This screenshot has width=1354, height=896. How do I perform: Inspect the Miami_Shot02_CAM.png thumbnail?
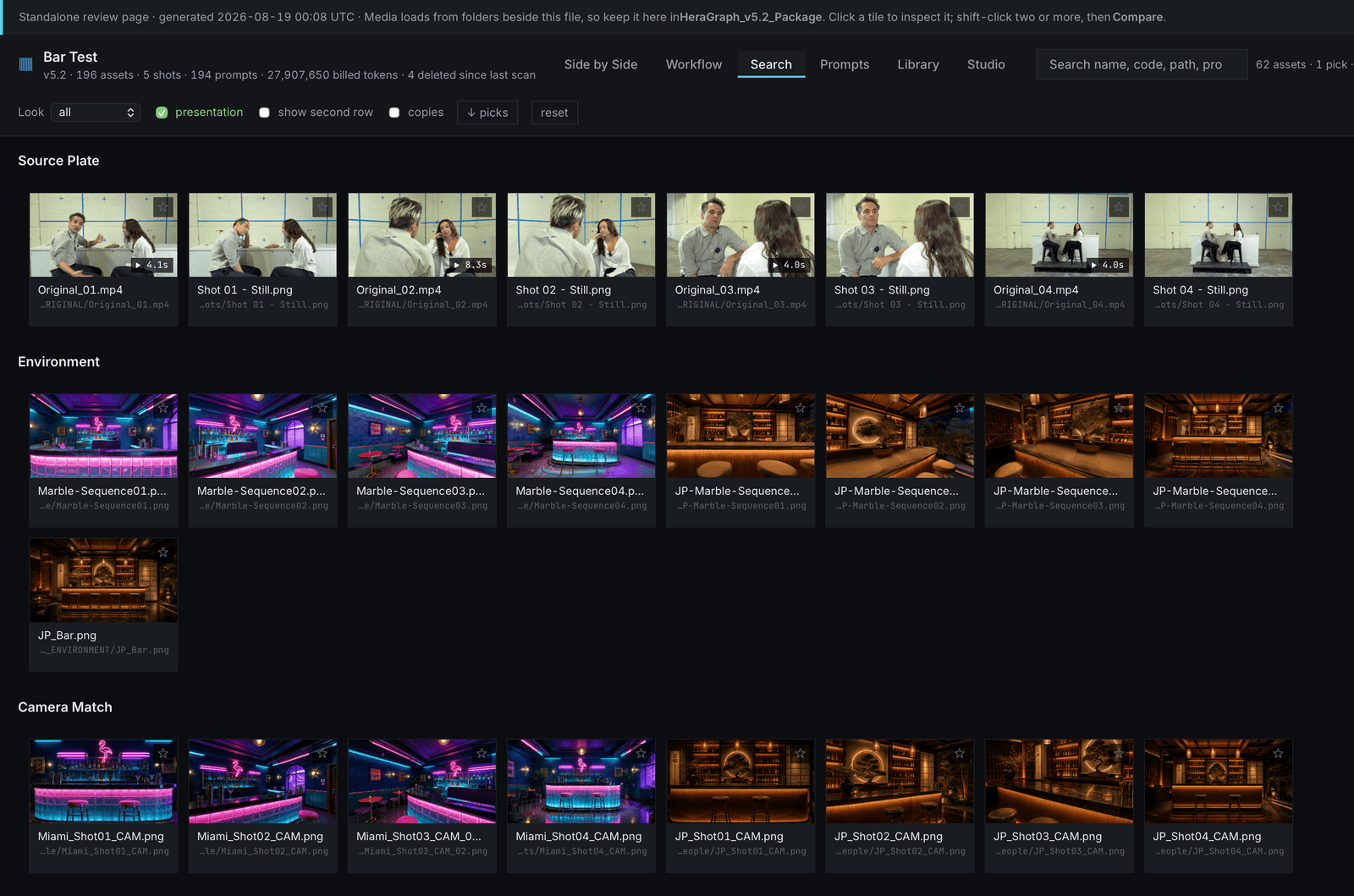tap(262, 781)
